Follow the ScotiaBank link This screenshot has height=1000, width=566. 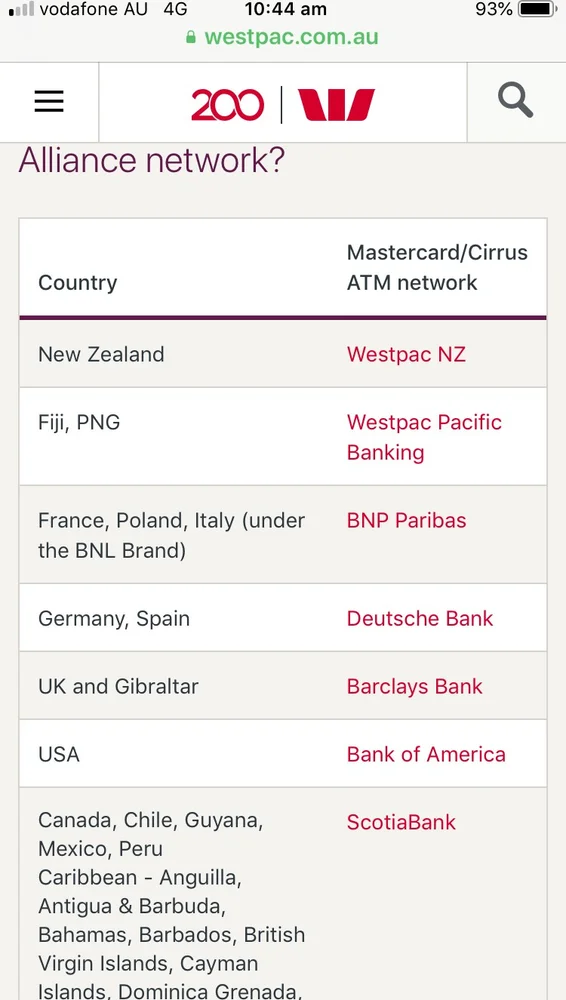tap(401, 822)
